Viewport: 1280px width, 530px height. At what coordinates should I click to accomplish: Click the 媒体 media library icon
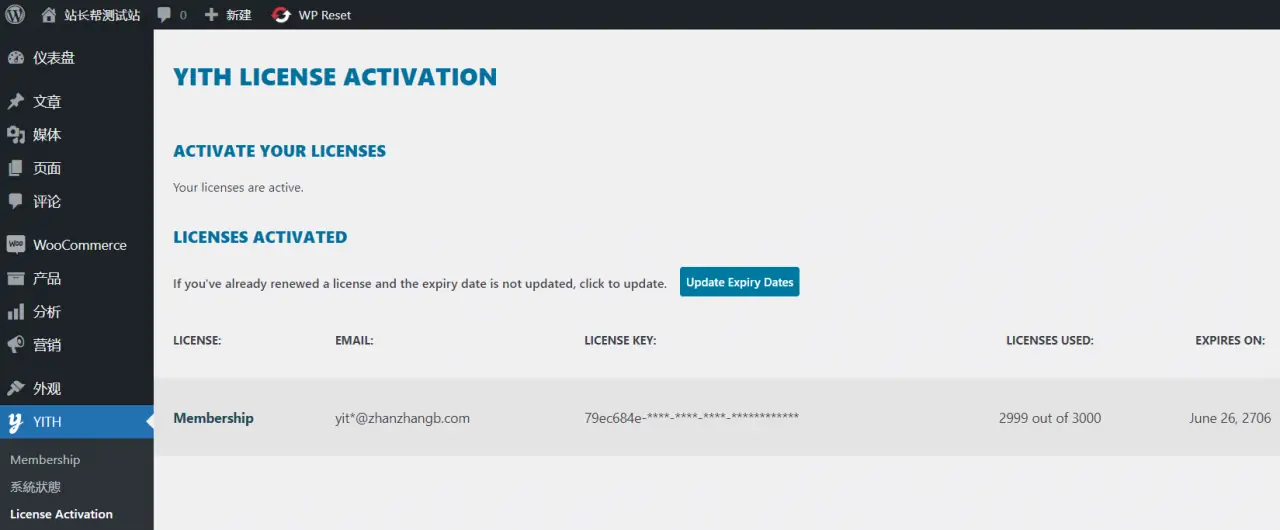tap(16, 135)
